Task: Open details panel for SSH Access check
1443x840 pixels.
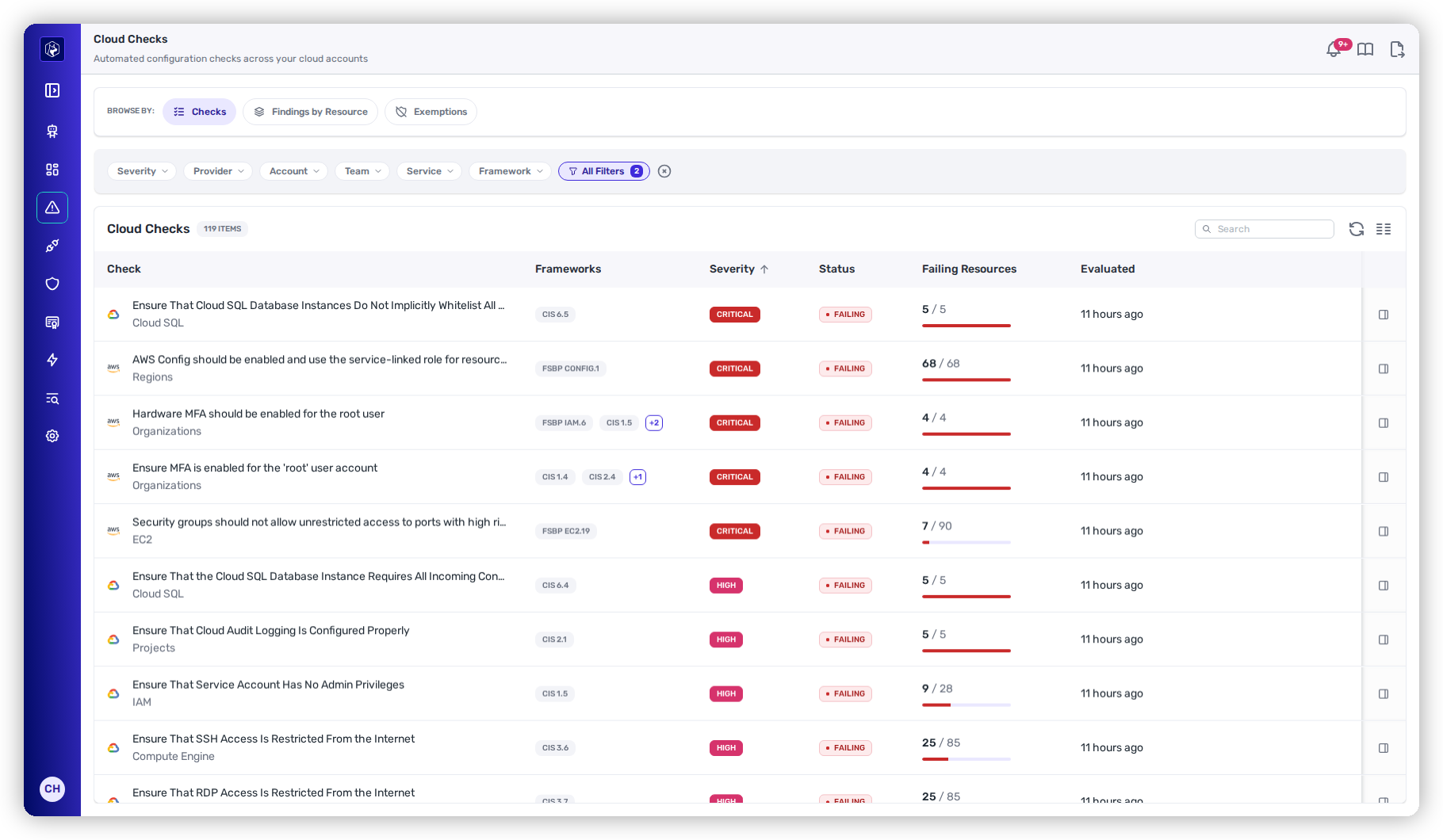Action: point(1384,748)
